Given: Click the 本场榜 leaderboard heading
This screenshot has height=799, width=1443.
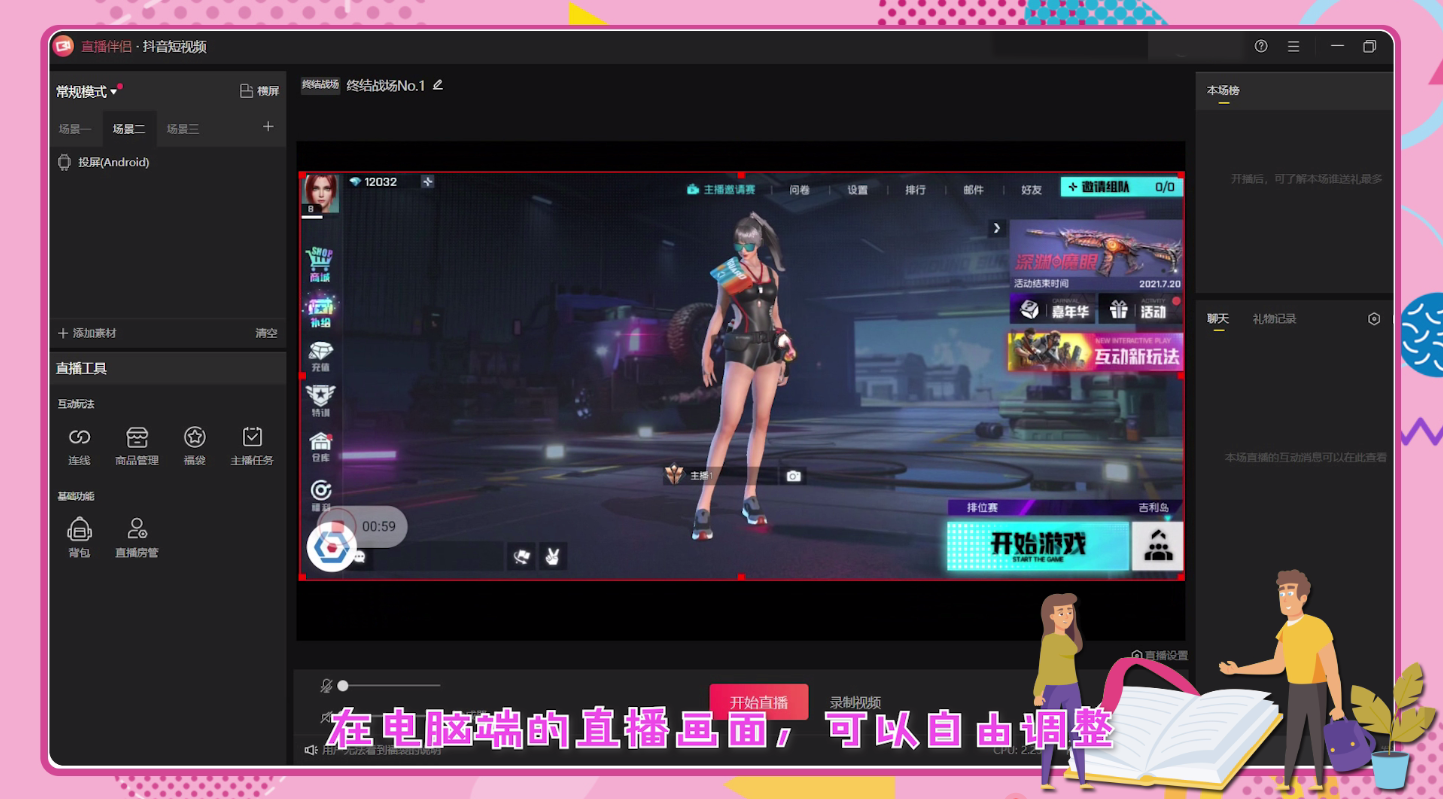Looking at the screenshot, I should [x=1223, y=91].
